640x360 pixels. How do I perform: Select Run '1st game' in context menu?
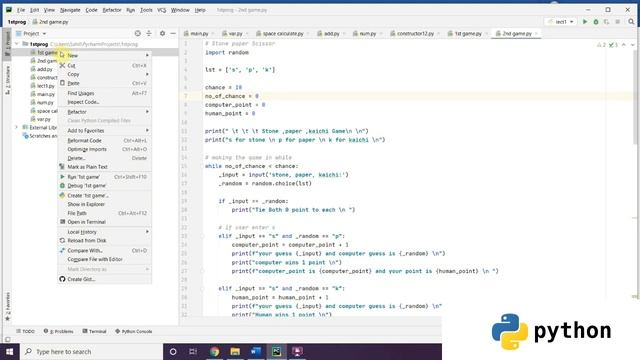(x=105, y=177)
